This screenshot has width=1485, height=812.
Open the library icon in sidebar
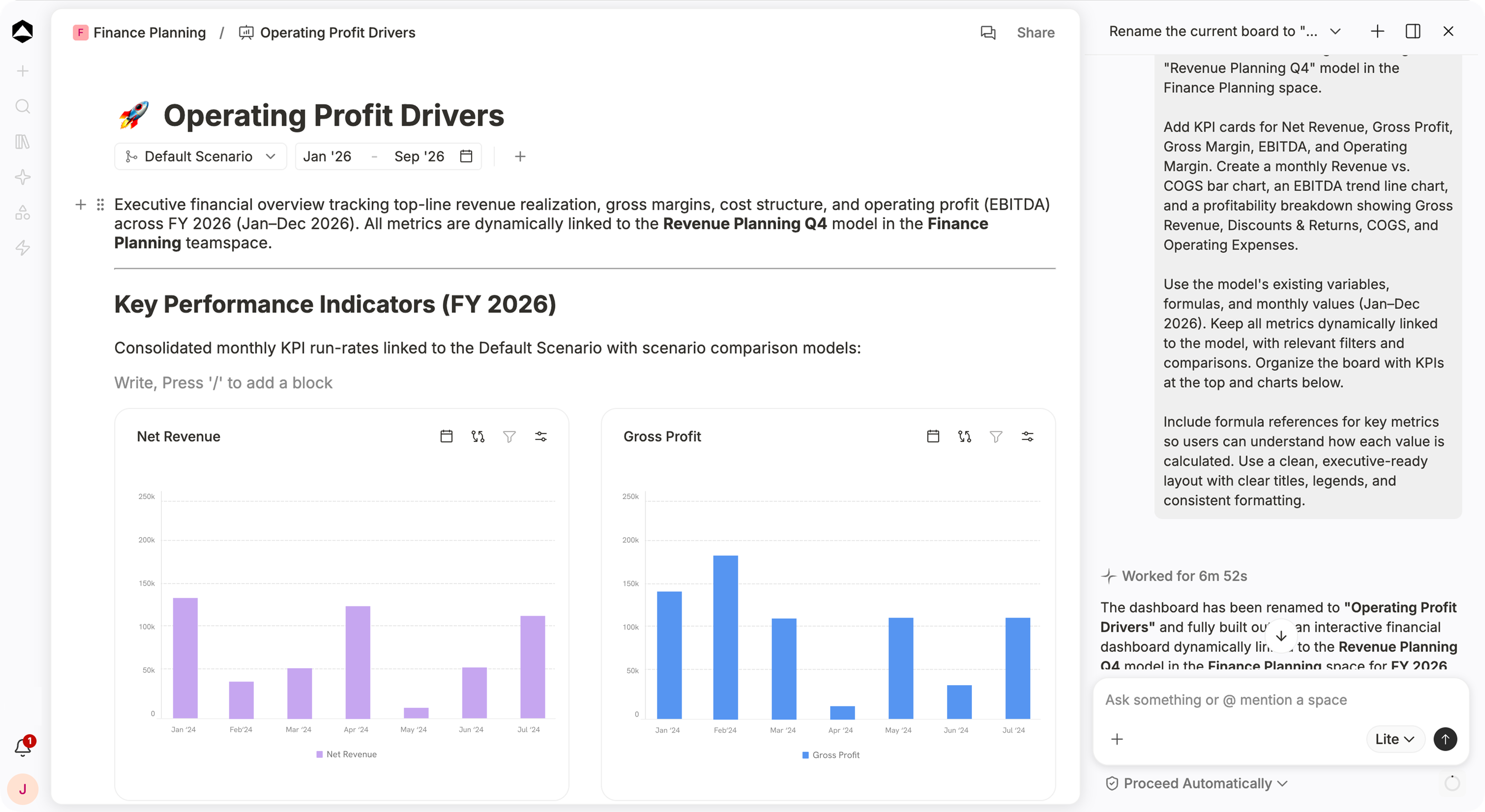pos(23,142)
